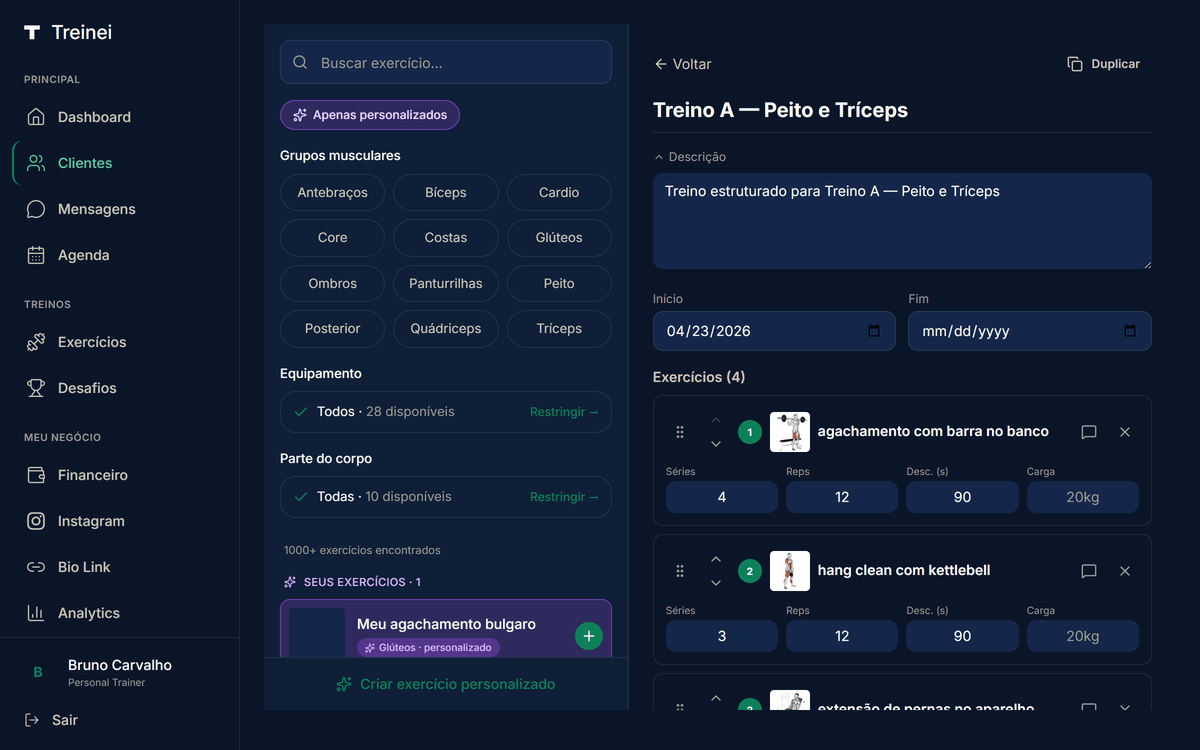The width and height of the screenshot is (1200, 750).
Task: Click drag handle of agachamento com barra
Action: [x=680, y=432]
